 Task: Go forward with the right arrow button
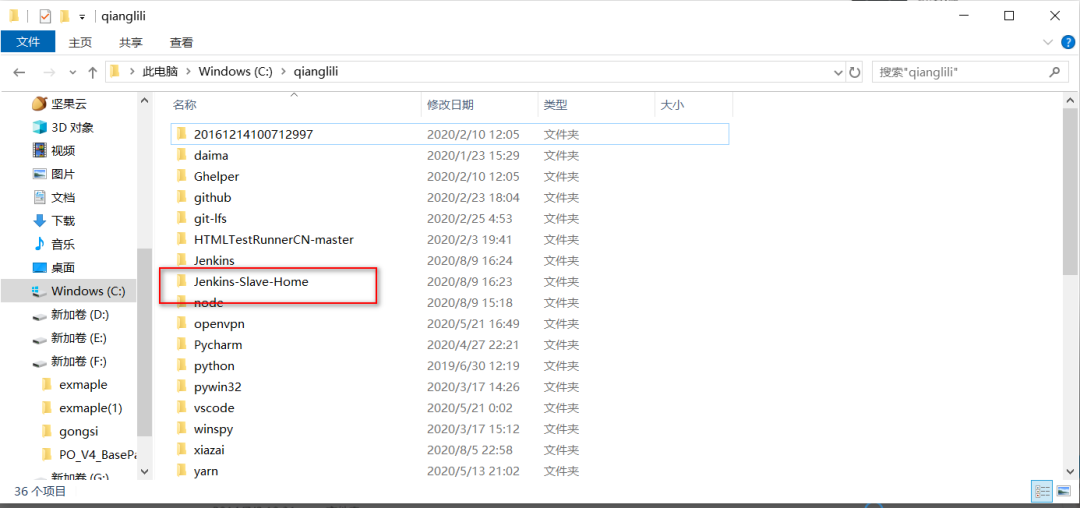pos(49,72)
